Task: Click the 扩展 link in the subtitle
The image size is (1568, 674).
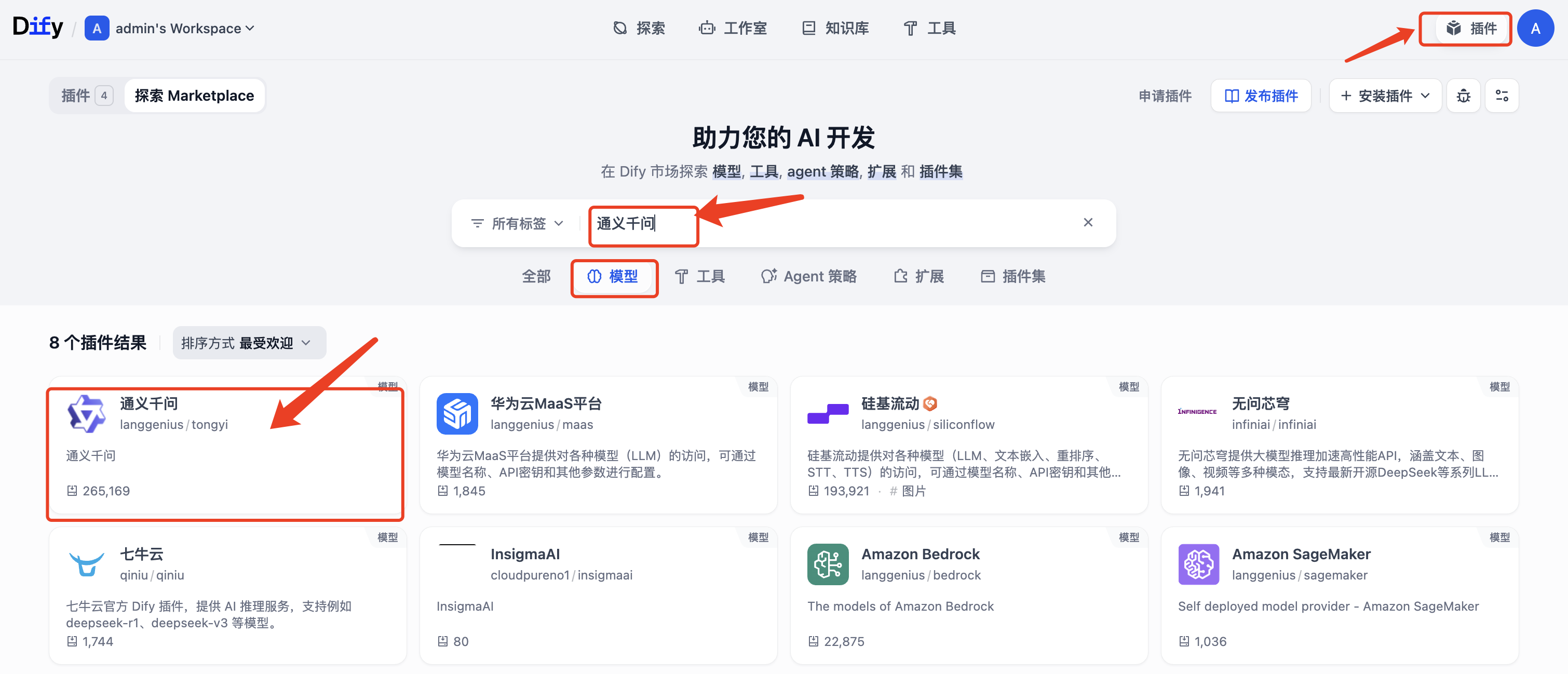Action: click(x=882, y=172)
